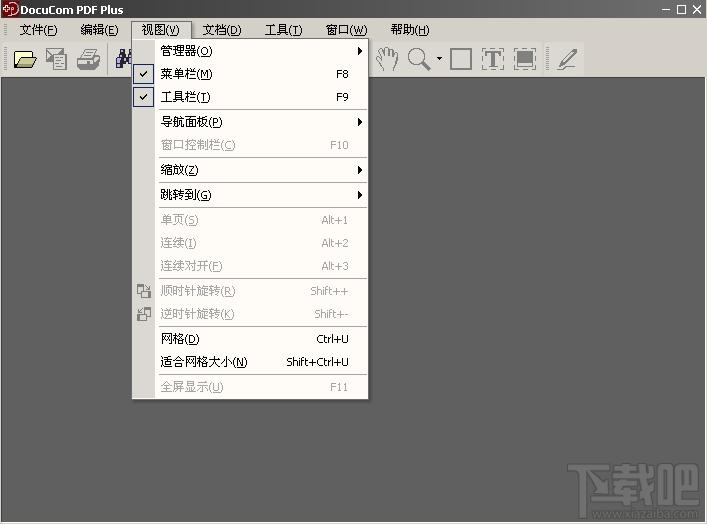The image size is (707, 524).
Task: Open the zoom tool dropdown arrow
Action: 439,60
